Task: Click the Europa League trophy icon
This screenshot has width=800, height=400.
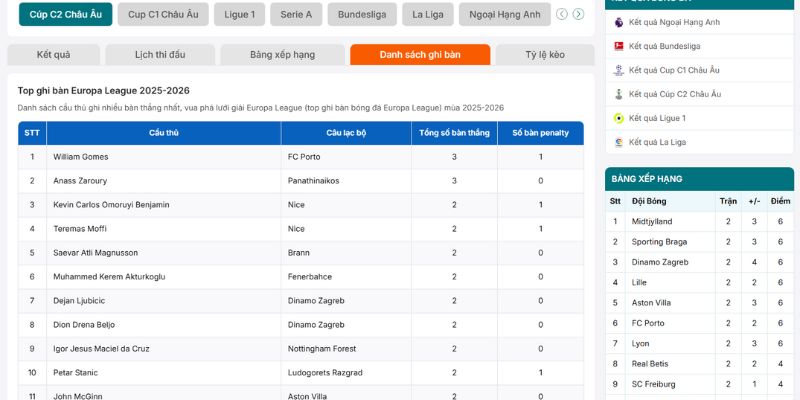Action: pyautogui.click(x=619, y=94)
